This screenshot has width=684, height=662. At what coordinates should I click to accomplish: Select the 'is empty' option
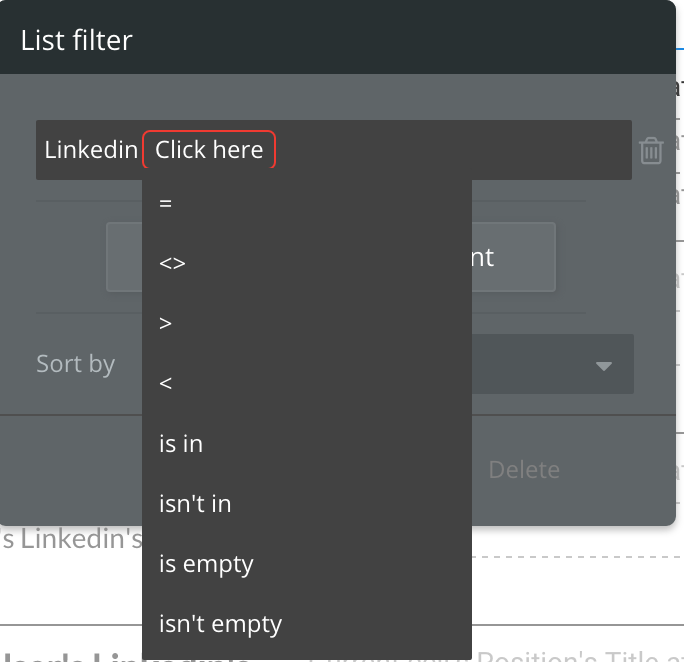(x=206, y=563)
